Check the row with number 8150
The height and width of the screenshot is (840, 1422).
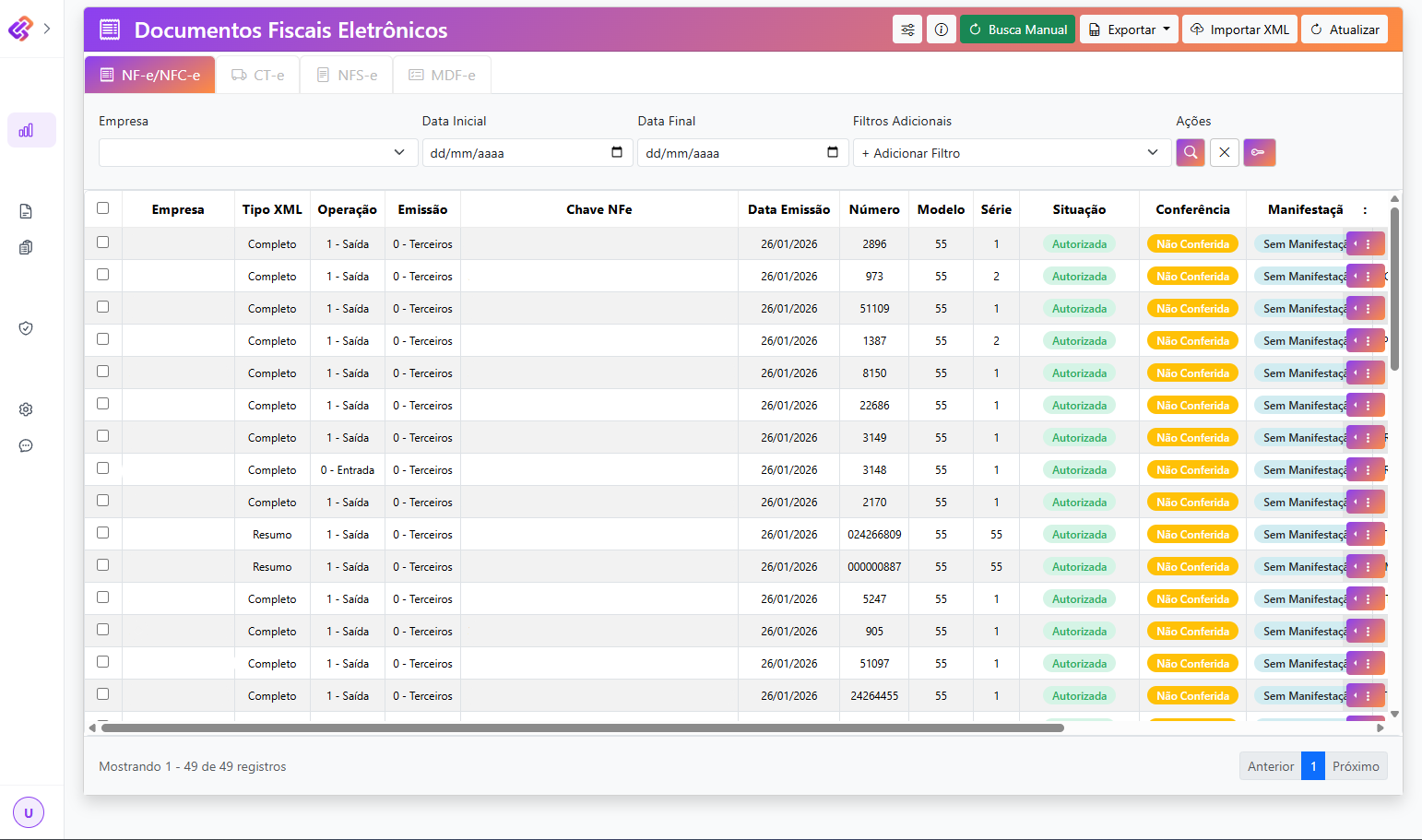tap(102, 372)
